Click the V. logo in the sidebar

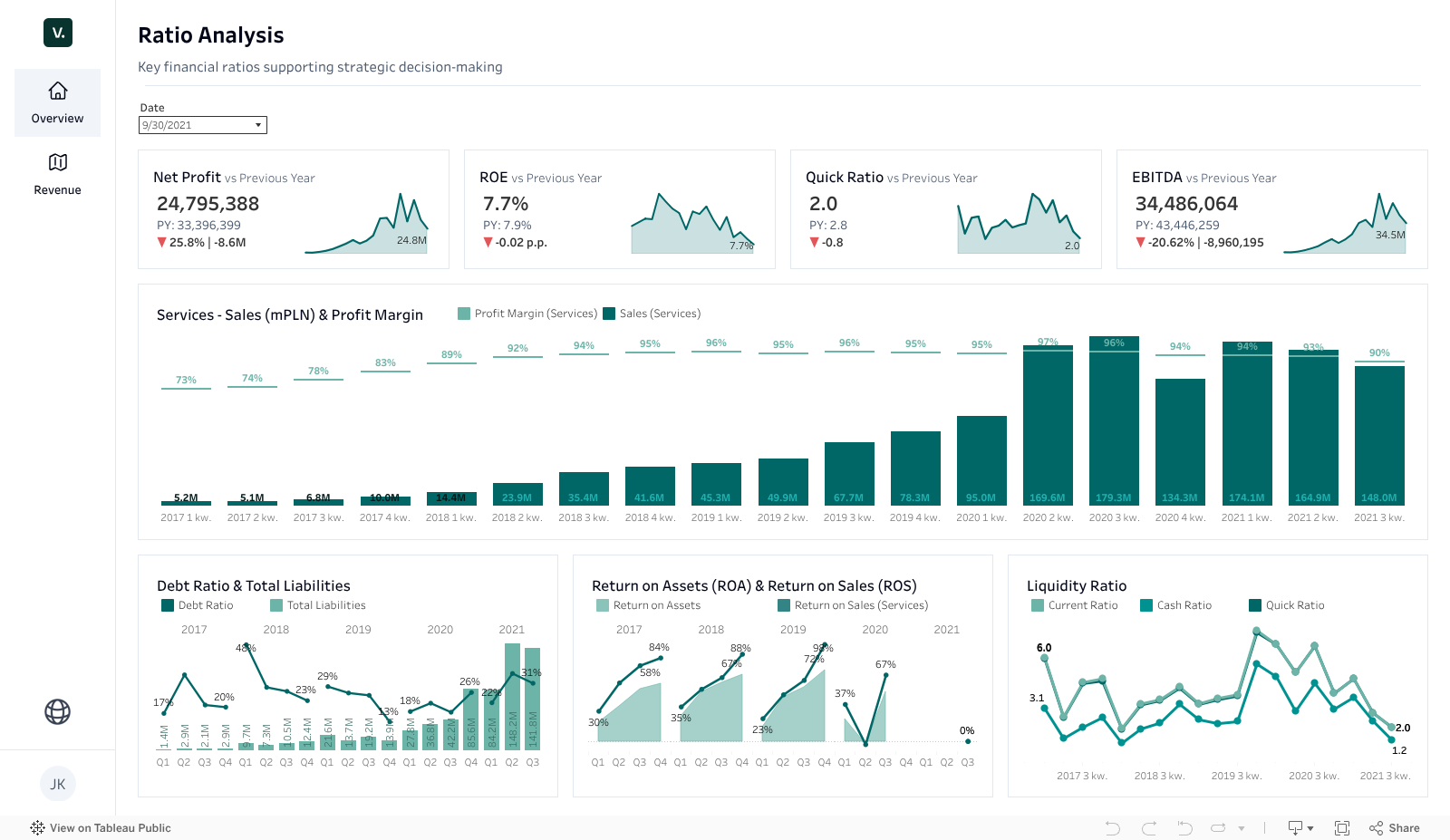click(58, 33)
